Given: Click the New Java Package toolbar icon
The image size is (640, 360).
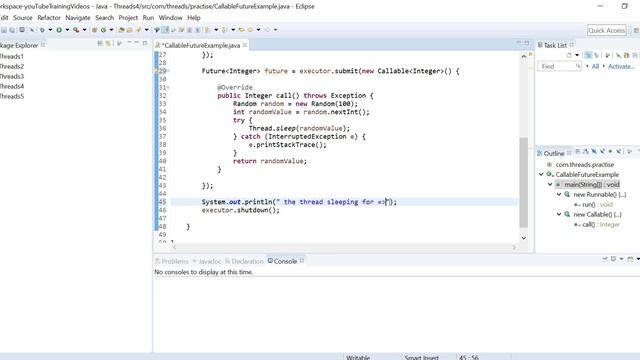Looking at the screenshot, I should (94, 30).
